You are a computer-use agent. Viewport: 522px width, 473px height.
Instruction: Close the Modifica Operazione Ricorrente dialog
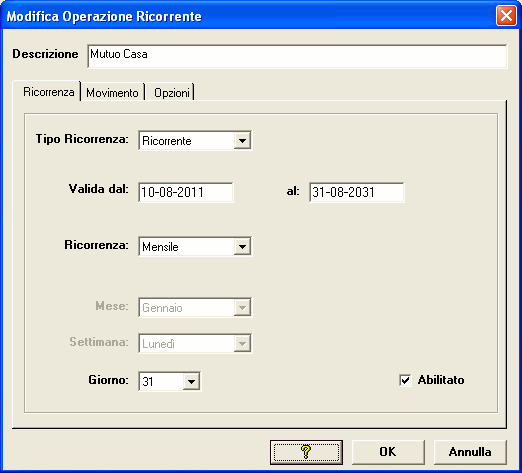pyautogui.click(x=506, y=16)
